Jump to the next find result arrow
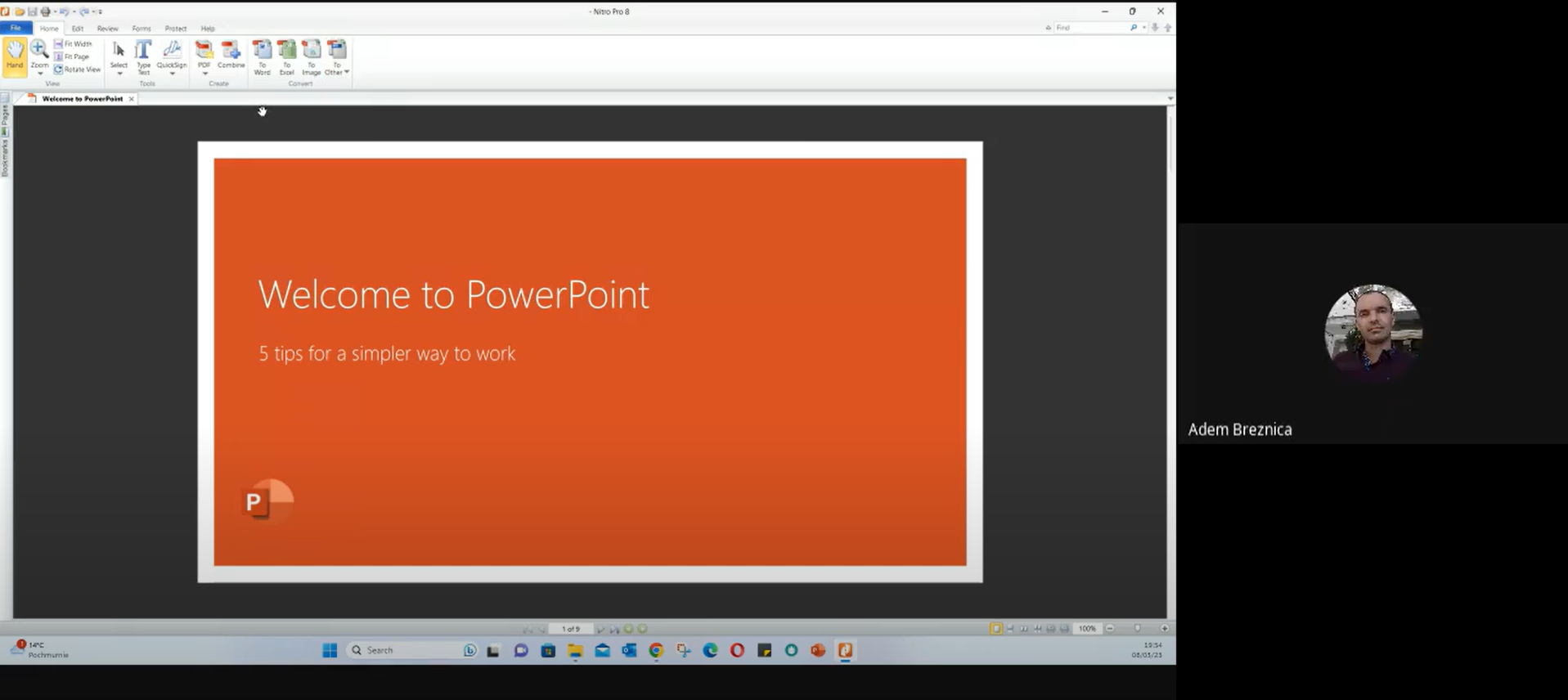This screenshot has height=700, width=1568. click(1155, 28)
